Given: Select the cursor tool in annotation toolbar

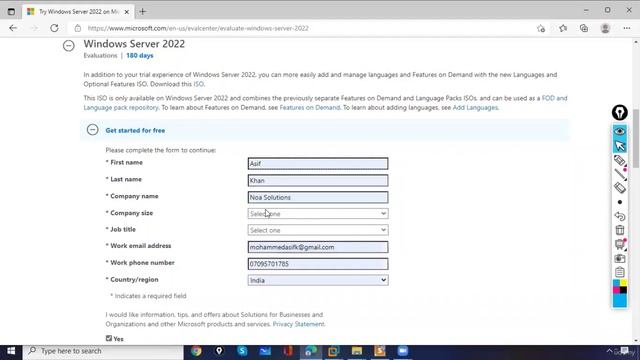Looking at the screenshot, I should (620, 146).
